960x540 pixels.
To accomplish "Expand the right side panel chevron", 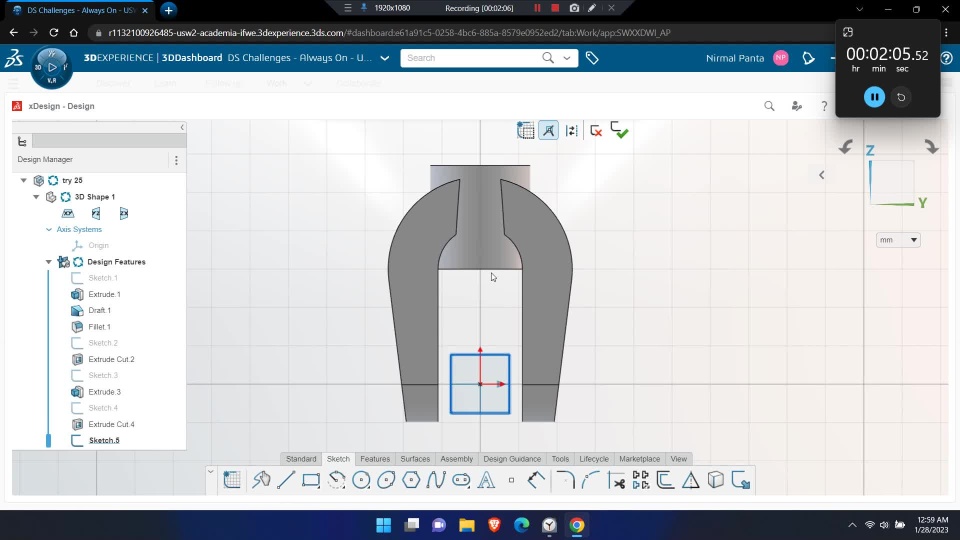I will [x=822, y=175].
